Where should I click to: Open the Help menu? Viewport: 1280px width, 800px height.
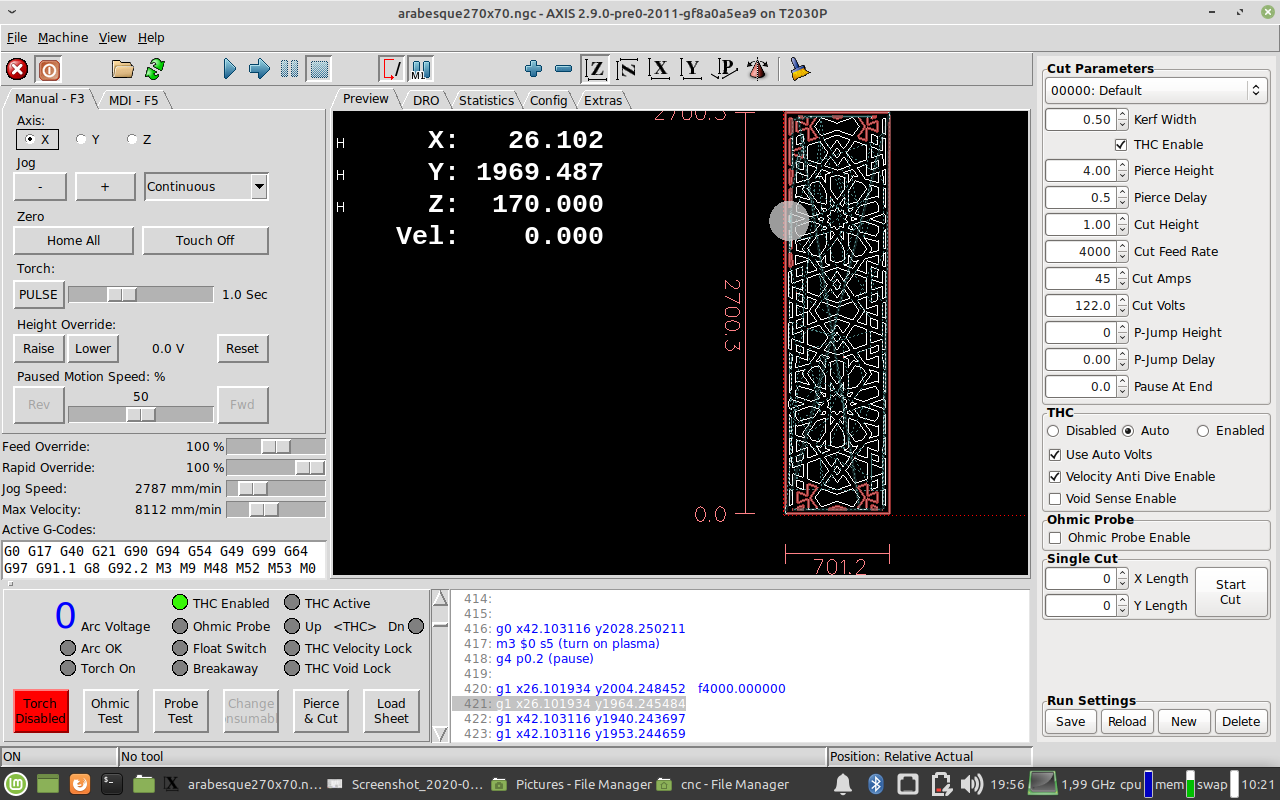[151, 37]
